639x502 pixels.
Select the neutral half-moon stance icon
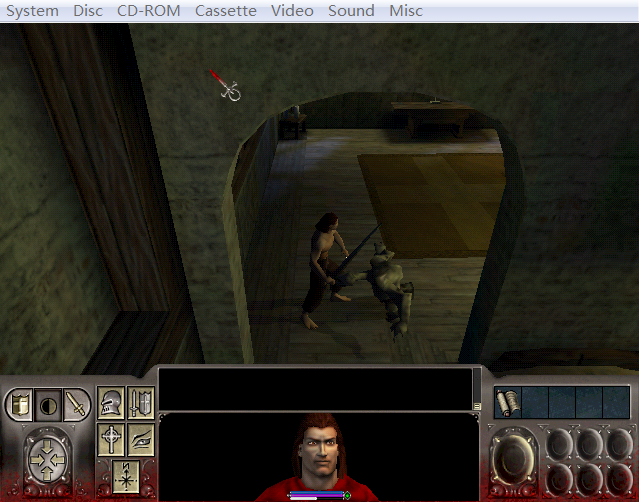pyautogui.click(x=48, y=405)
